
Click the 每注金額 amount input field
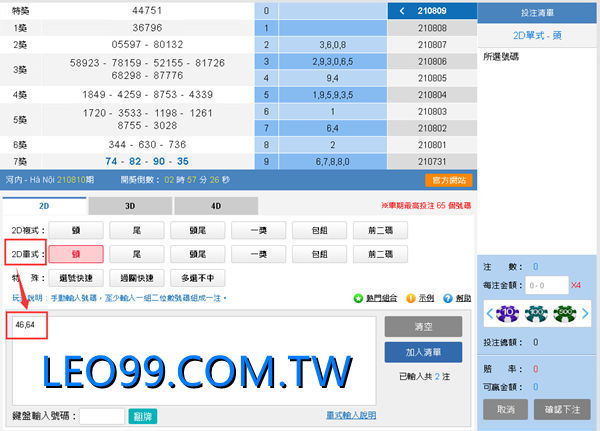click(546, 285)
